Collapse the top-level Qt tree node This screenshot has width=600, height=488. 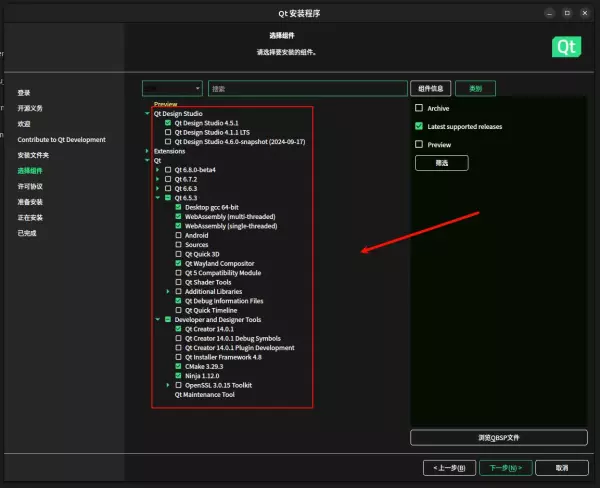click(x=147, y=160)
